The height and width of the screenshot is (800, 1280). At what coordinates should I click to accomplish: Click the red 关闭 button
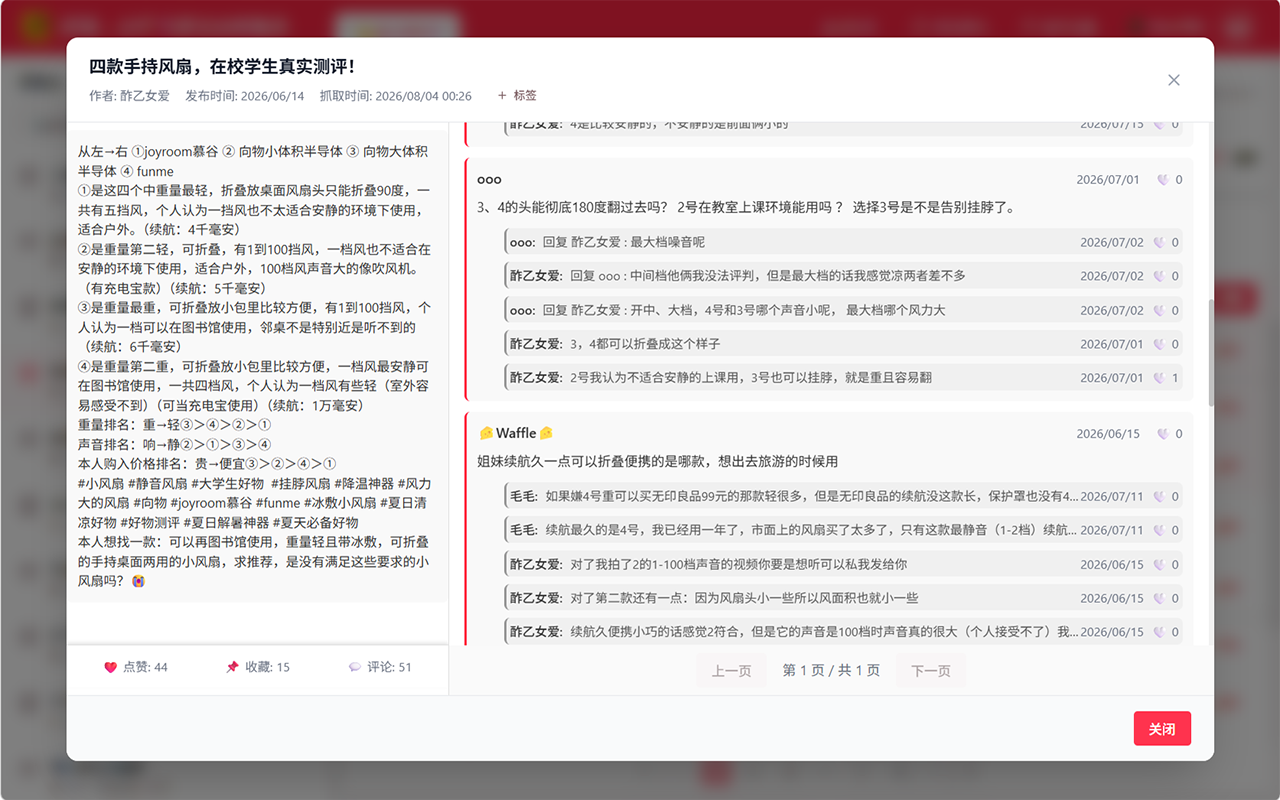pyautogui.click(x=1162, y=729)
